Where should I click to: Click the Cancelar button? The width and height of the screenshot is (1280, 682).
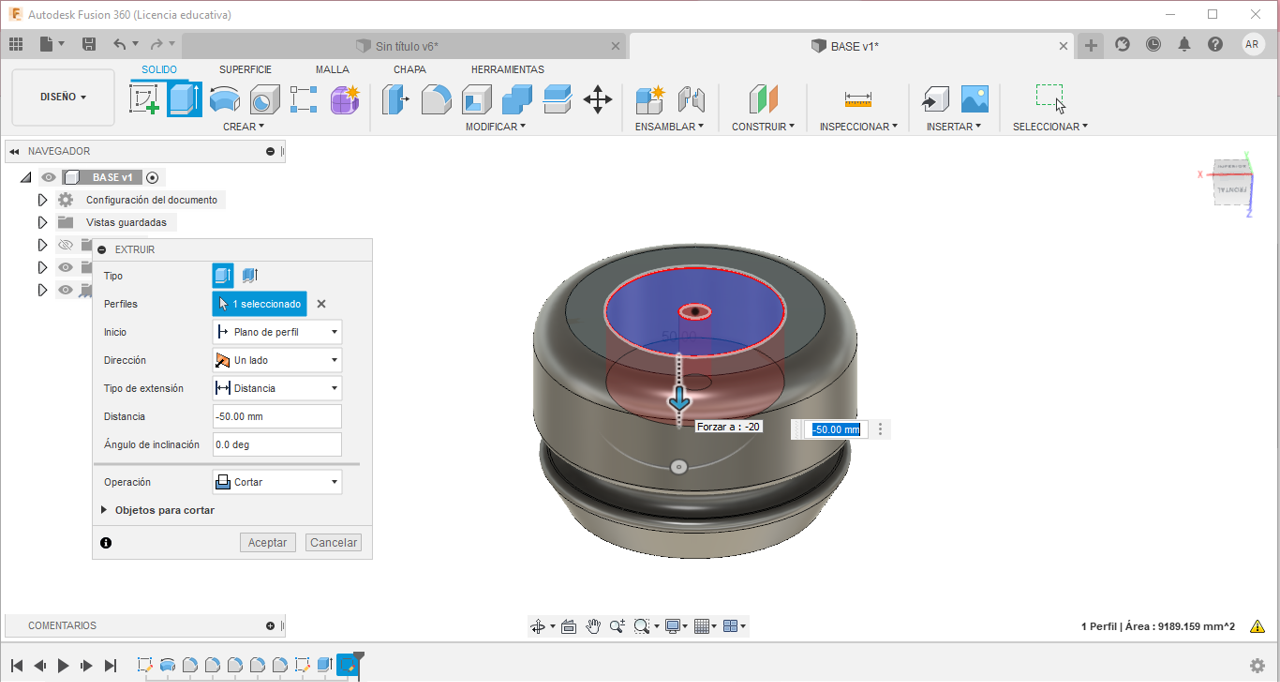click(333, 542)
